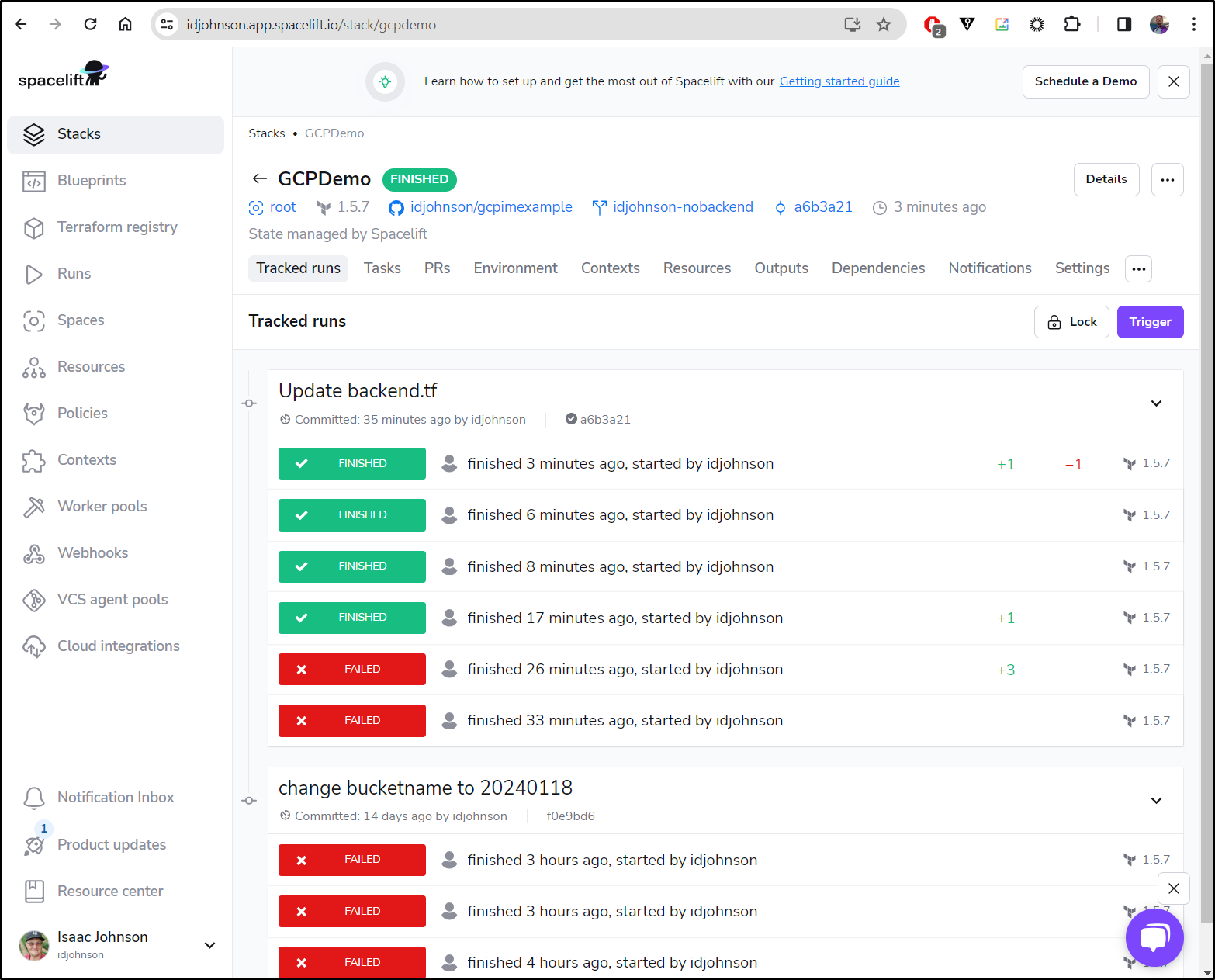Open the stack Settings tab
1215x980 pixels.
tap(1082, 268)
